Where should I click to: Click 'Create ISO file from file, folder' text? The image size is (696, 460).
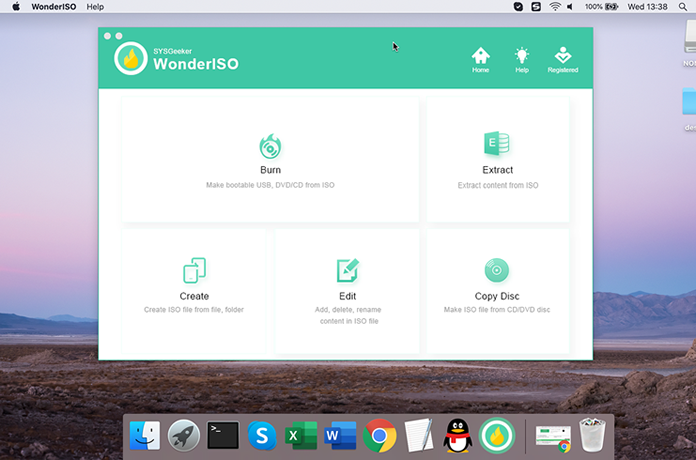click(x=194, y=309)
